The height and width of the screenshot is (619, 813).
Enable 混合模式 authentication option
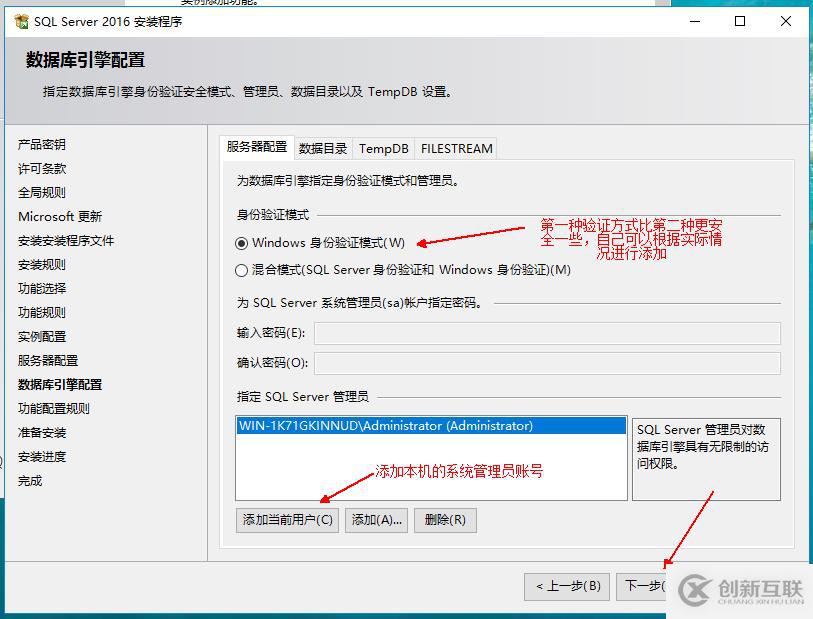click(239, 267)
